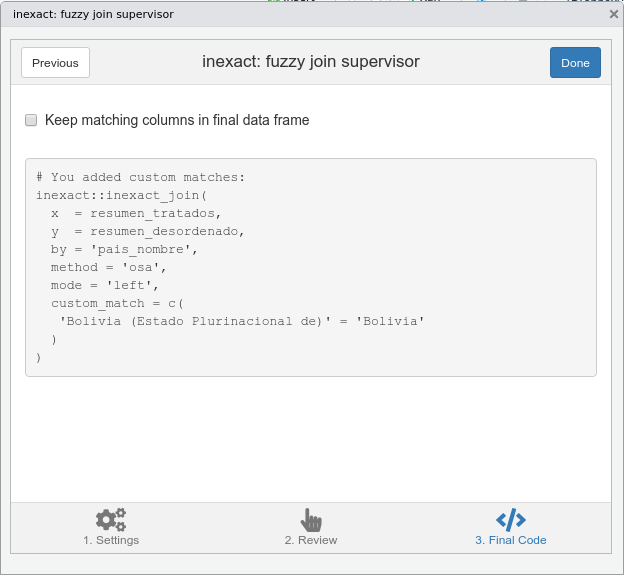Switch to the '1. Settings' tab label
This screenshot has height=575, width=624.
tap(111, 540)
